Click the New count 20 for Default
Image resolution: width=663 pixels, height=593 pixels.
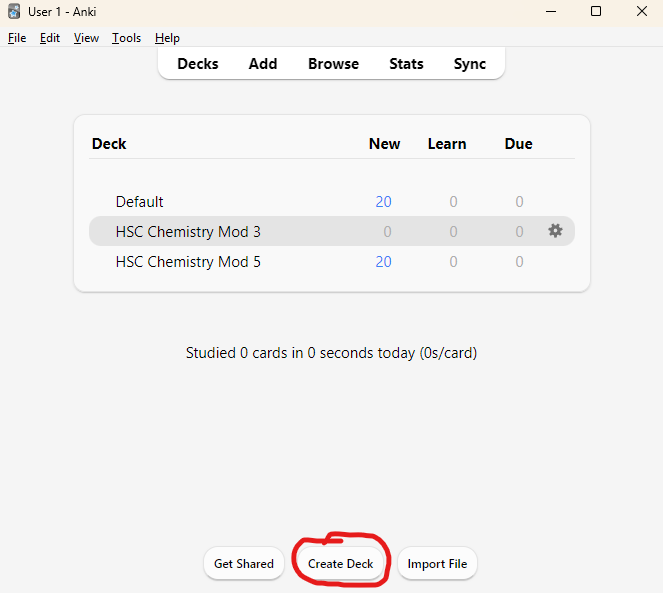384,202
